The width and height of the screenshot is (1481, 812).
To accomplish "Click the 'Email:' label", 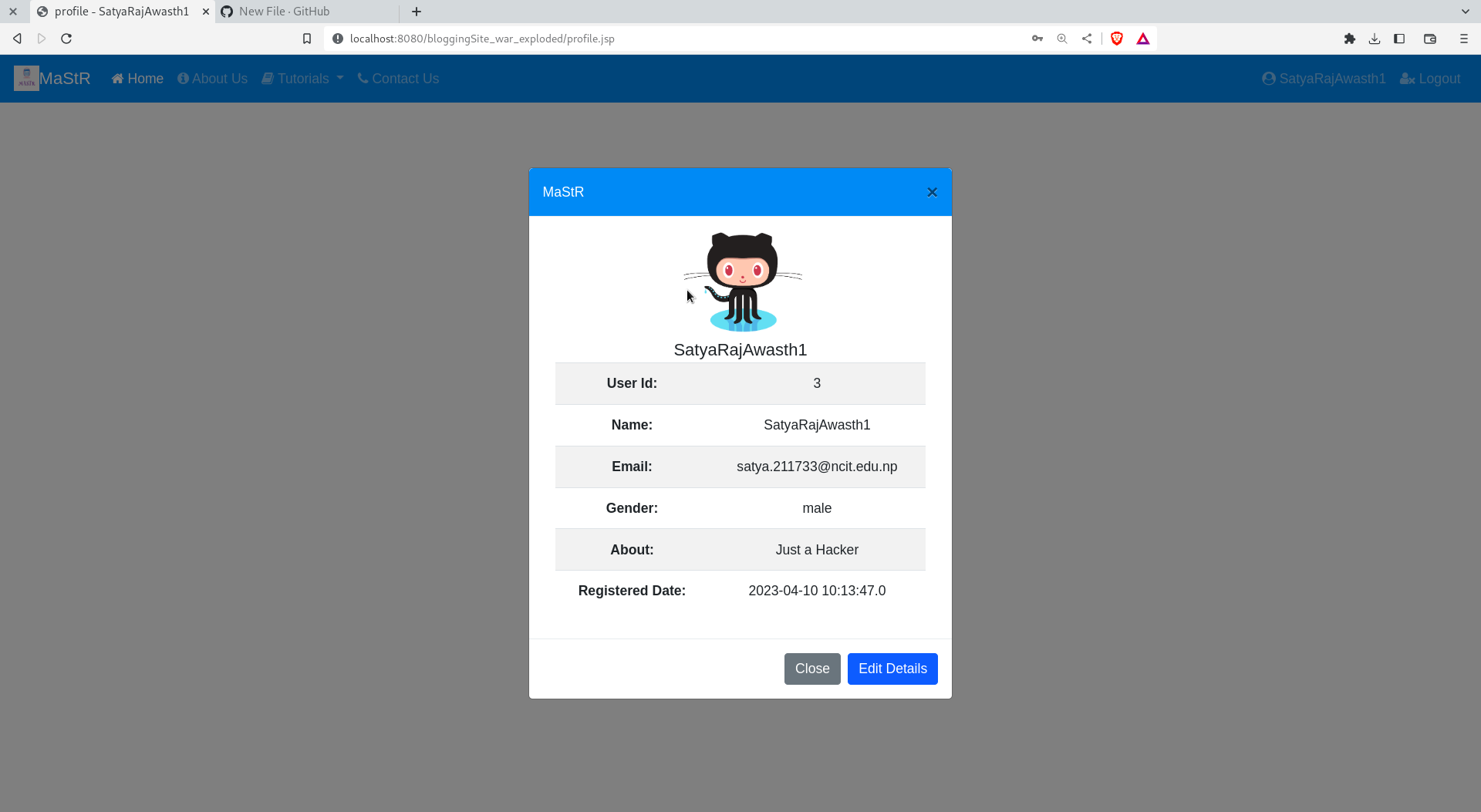I will click(x=632, y=467).
